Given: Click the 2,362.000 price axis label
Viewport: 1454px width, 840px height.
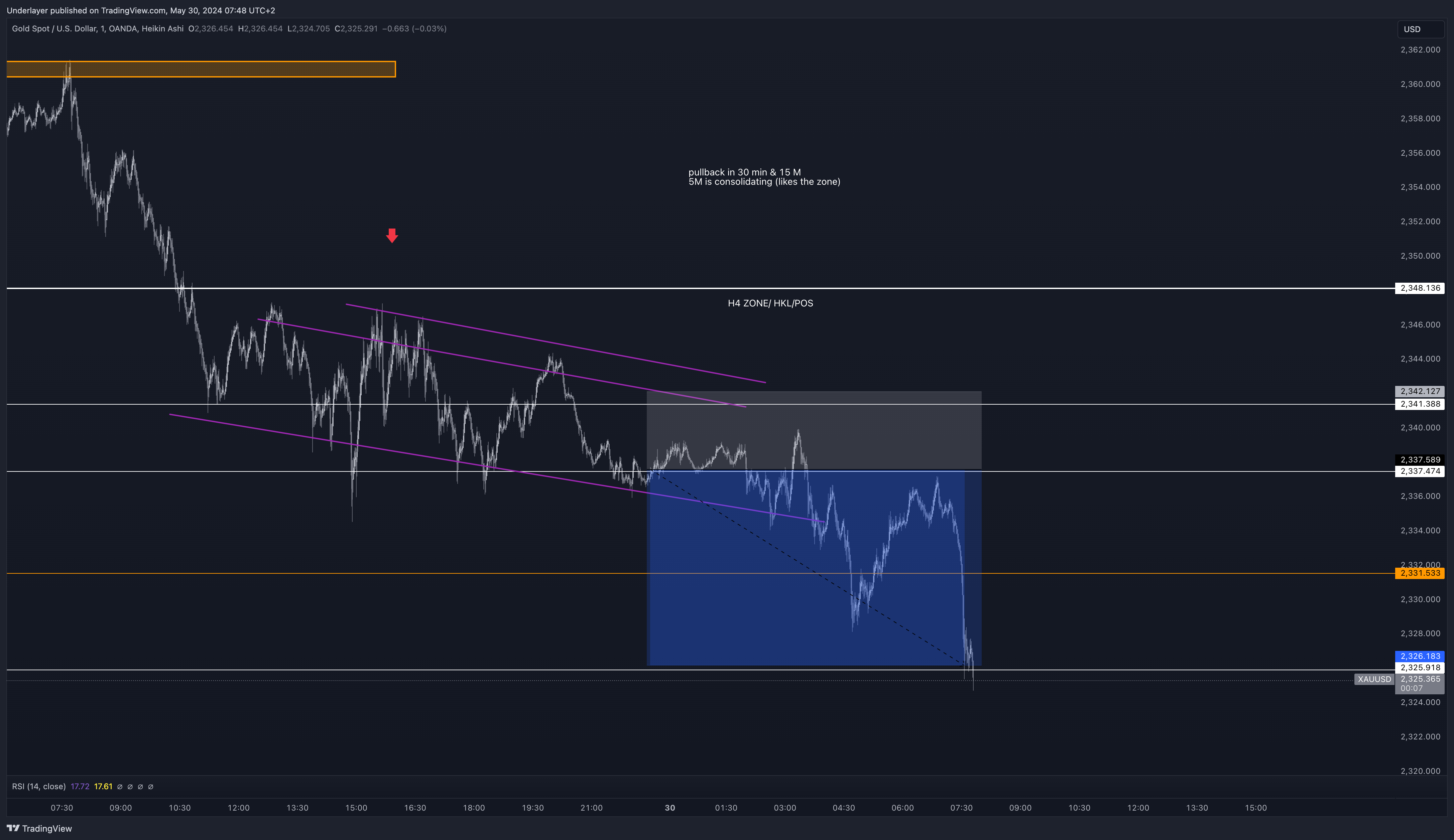Looking at the screenshot, I should click(x=1420, y=49).
